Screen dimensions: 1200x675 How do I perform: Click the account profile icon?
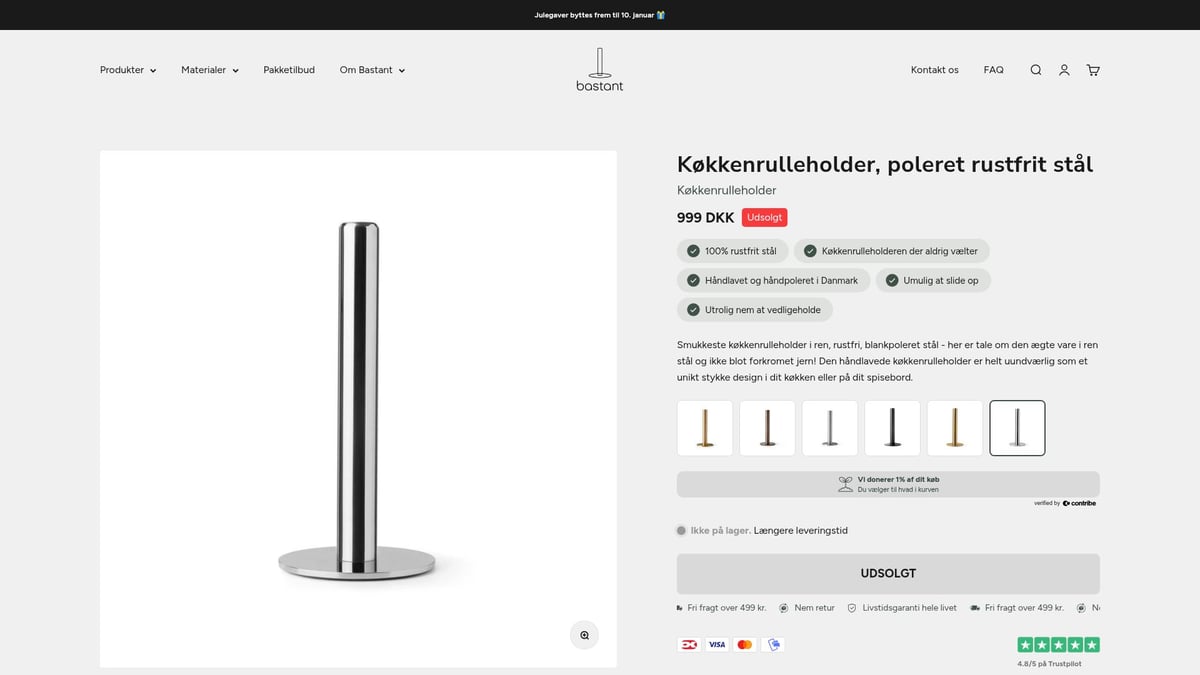tap(1064, 70)
